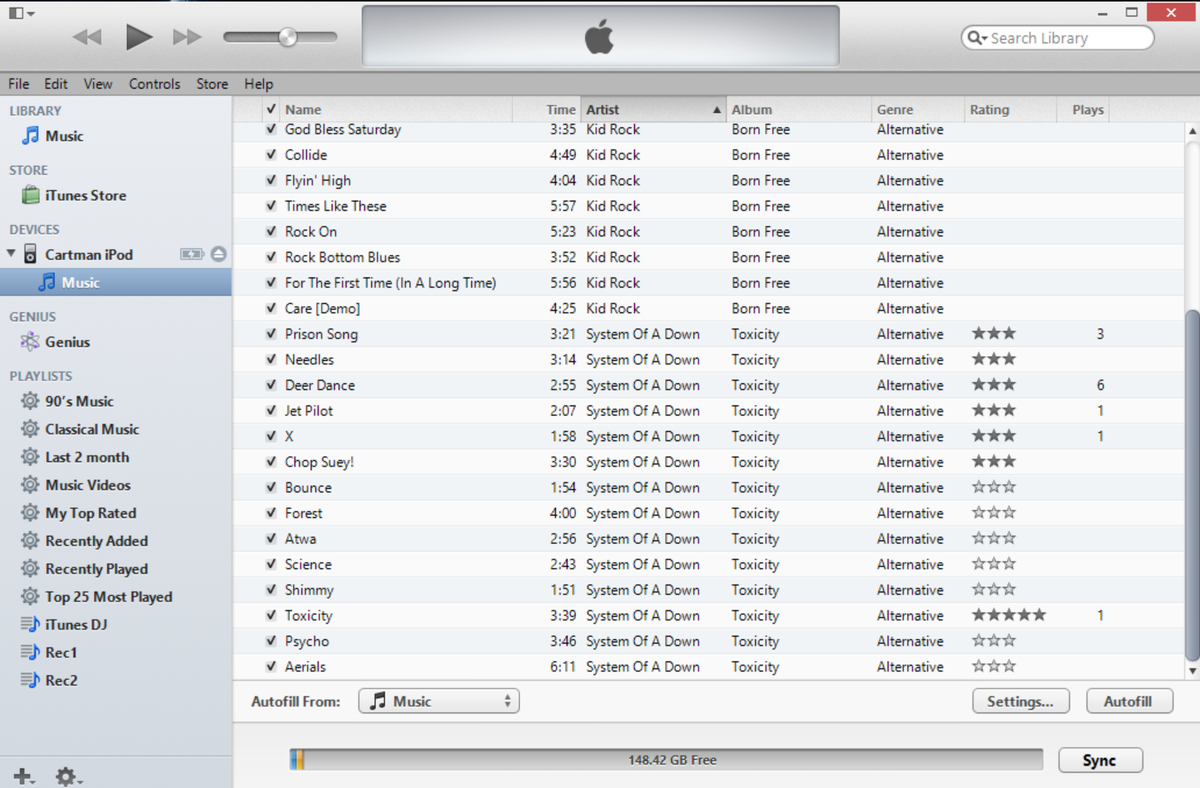The height and width of the screenshot is (788, 1200).
Task: Click the gear icon for Recently Added
Action: coord(30,541)
